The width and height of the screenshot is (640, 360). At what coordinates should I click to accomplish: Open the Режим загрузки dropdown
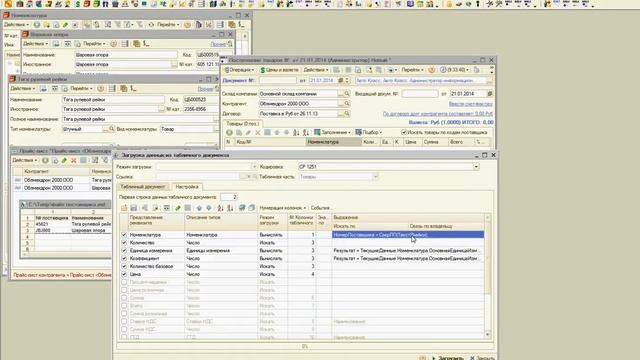click(254, 167)
